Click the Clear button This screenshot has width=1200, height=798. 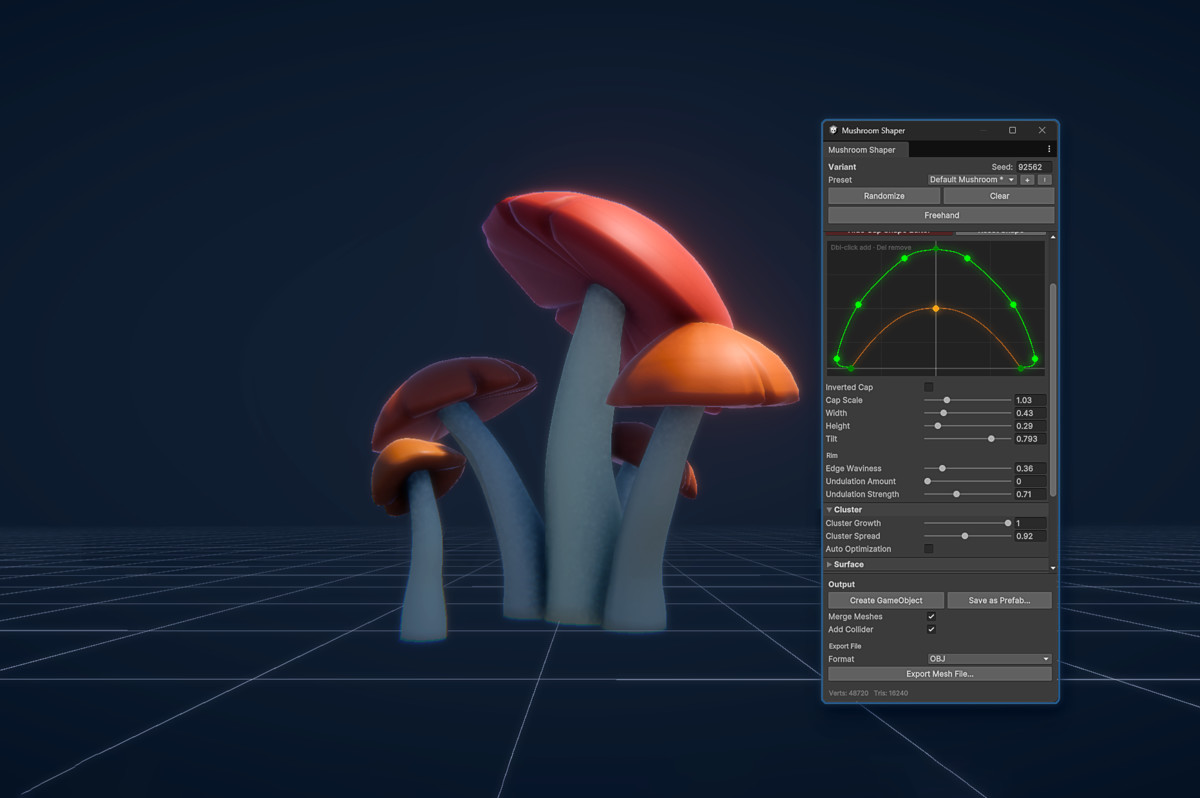tap(999, 196)
